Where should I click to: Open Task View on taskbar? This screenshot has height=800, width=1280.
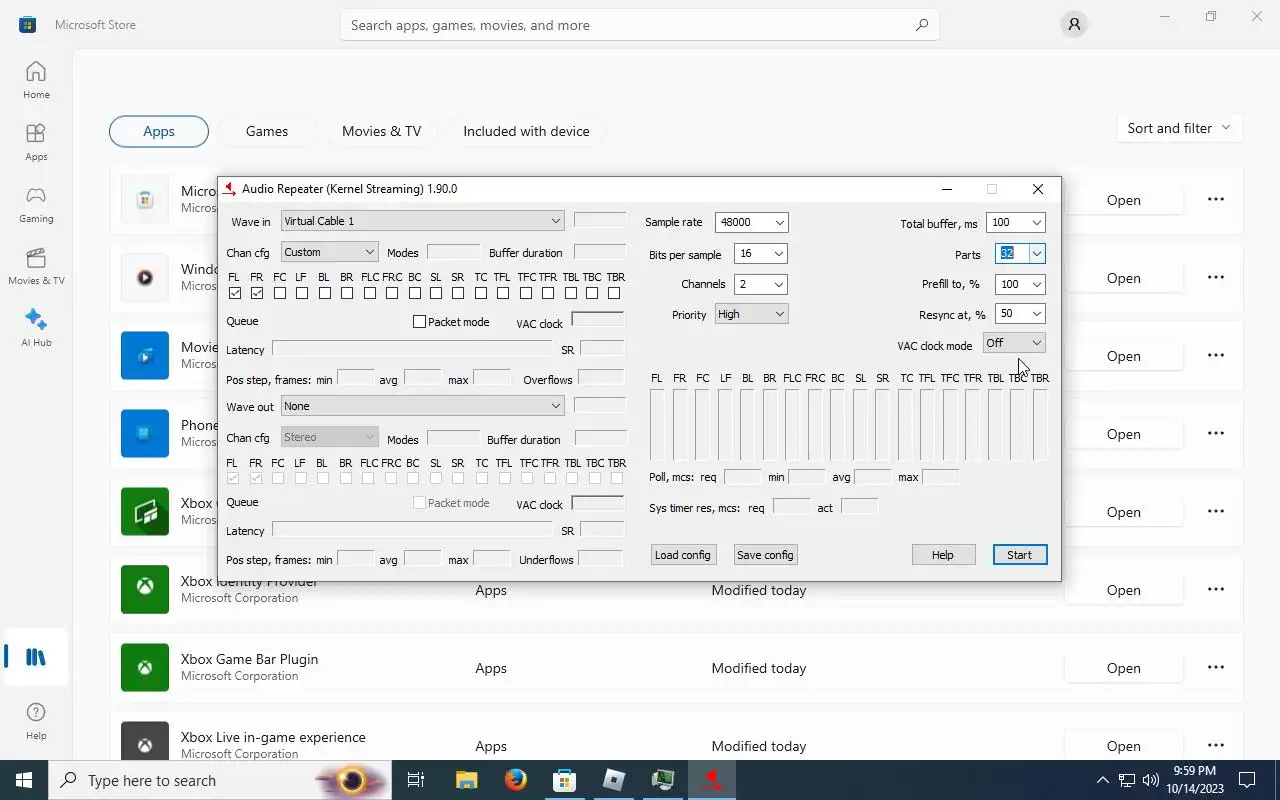click(416, 780)
